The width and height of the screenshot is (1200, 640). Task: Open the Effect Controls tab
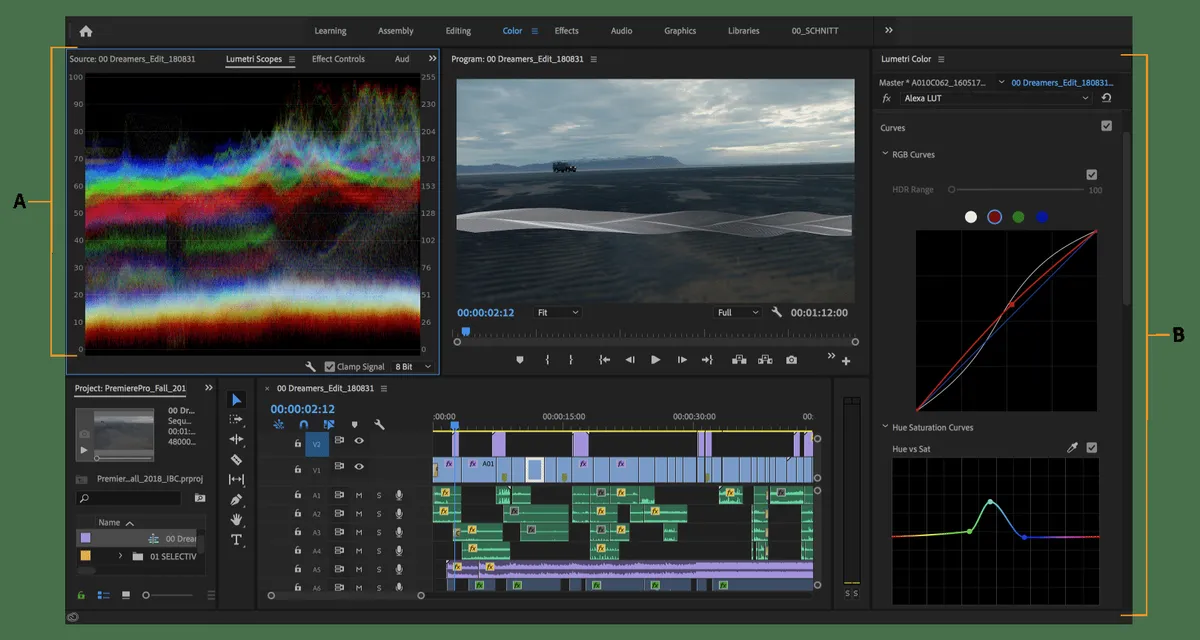(x=338, y=59)
